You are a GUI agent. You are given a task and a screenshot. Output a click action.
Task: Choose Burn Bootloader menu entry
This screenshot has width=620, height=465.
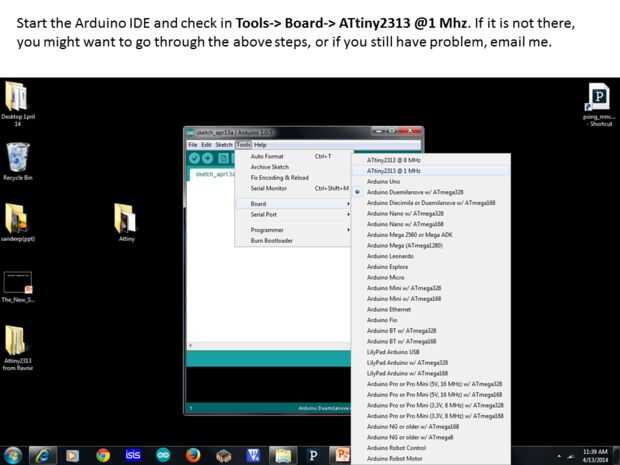point(293,240)
